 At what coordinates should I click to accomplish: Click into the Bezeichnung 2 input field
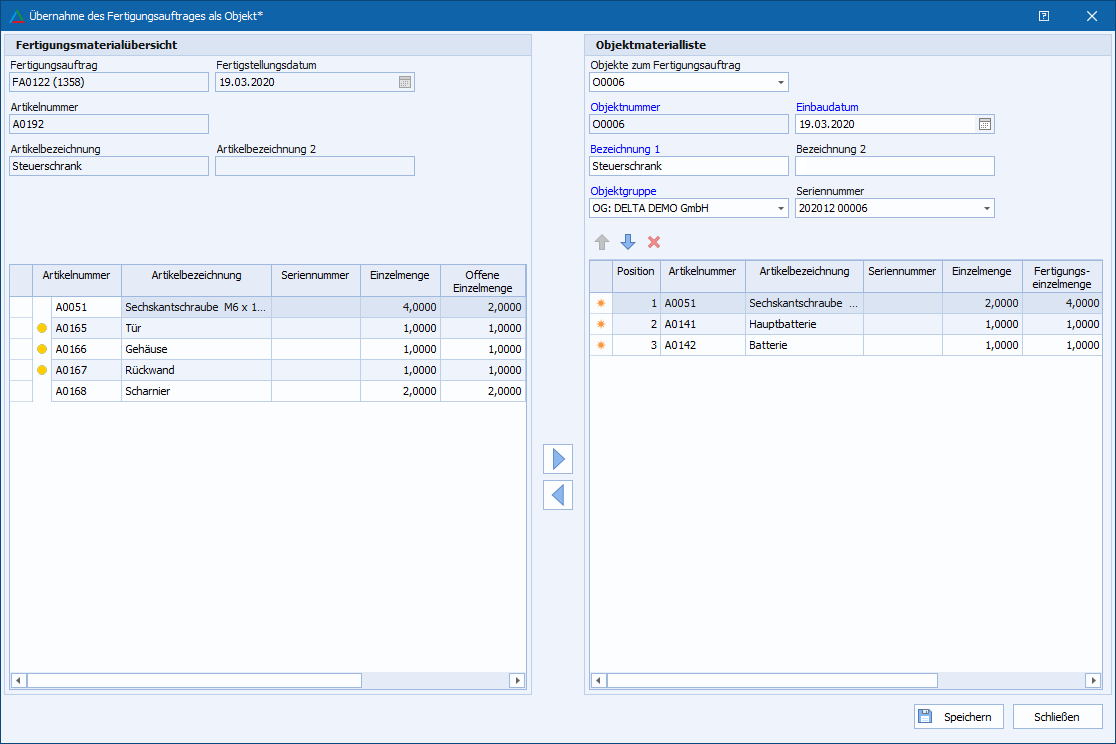pos(894,166)
